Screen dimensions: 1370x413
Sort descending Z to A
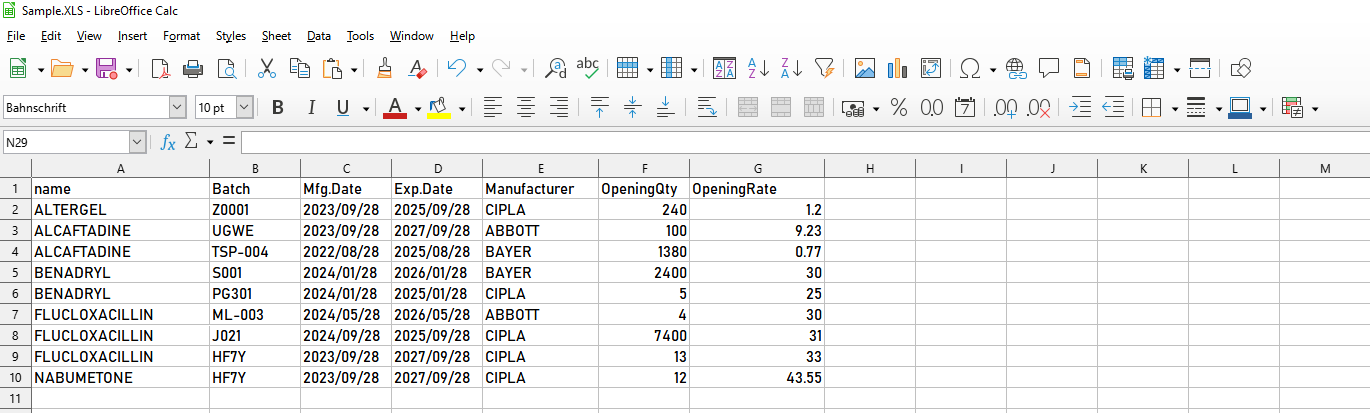791,68
